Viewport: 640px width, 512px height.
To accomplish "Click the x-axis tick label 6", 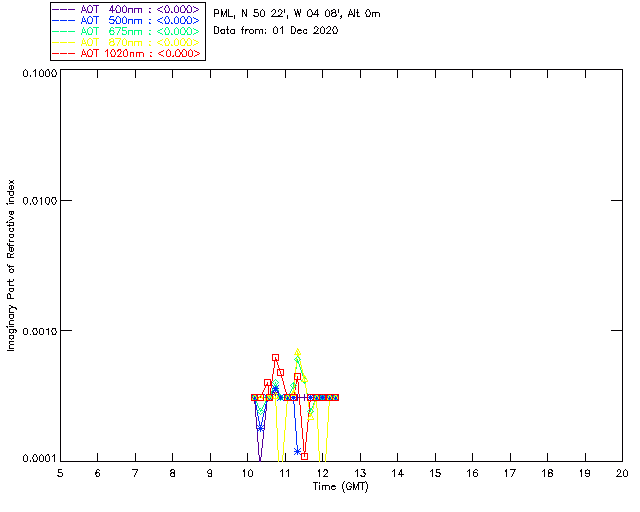I will [98, 473].
